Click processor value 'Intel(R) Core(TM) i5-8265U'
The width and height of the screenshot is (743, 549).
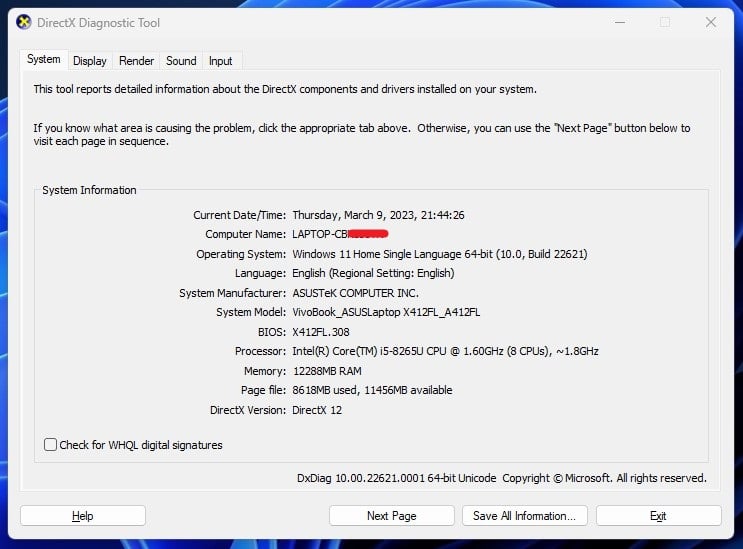358,351
